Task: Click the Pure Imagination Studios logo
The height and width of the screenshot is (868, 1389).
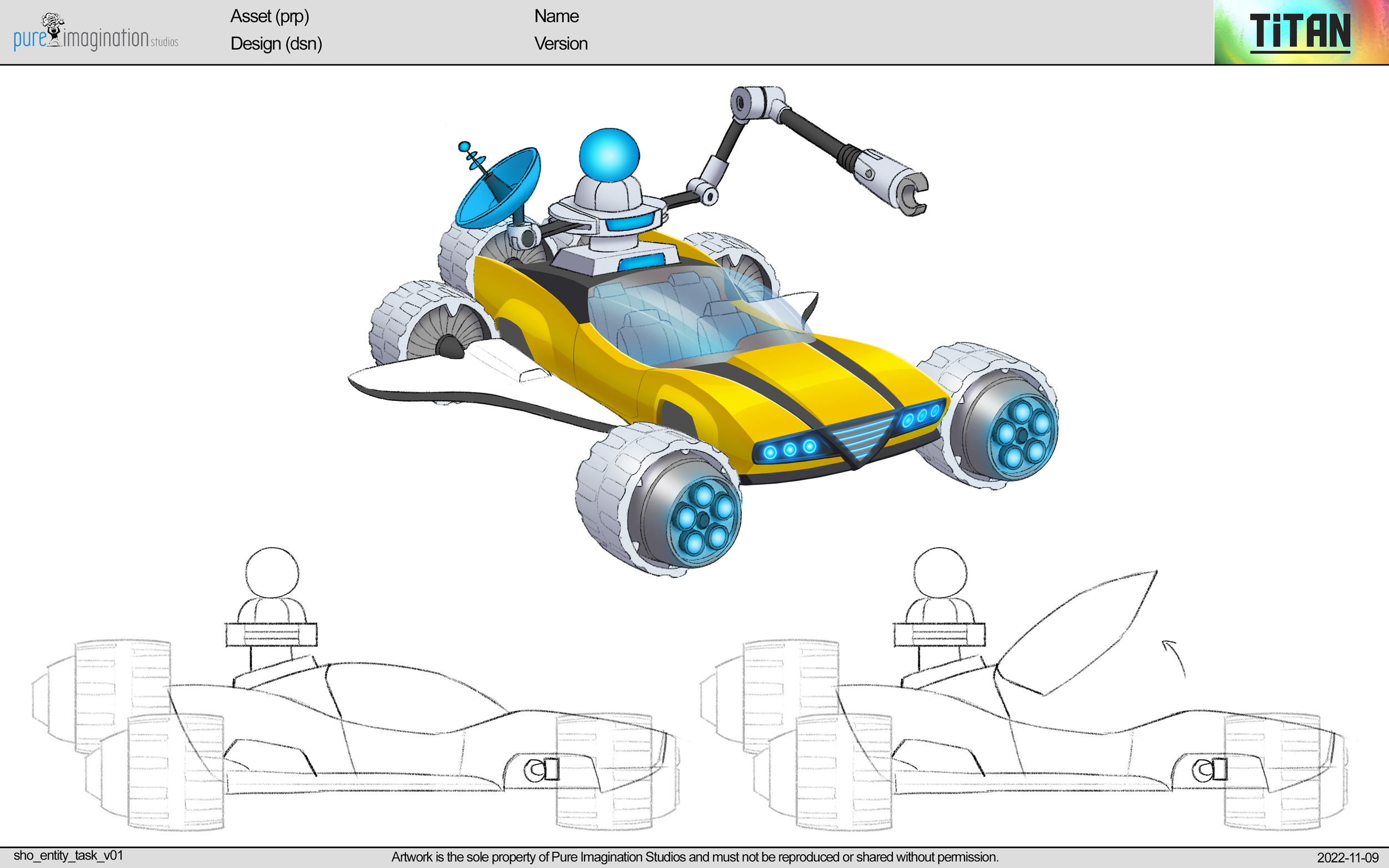Action: [95, 33]
